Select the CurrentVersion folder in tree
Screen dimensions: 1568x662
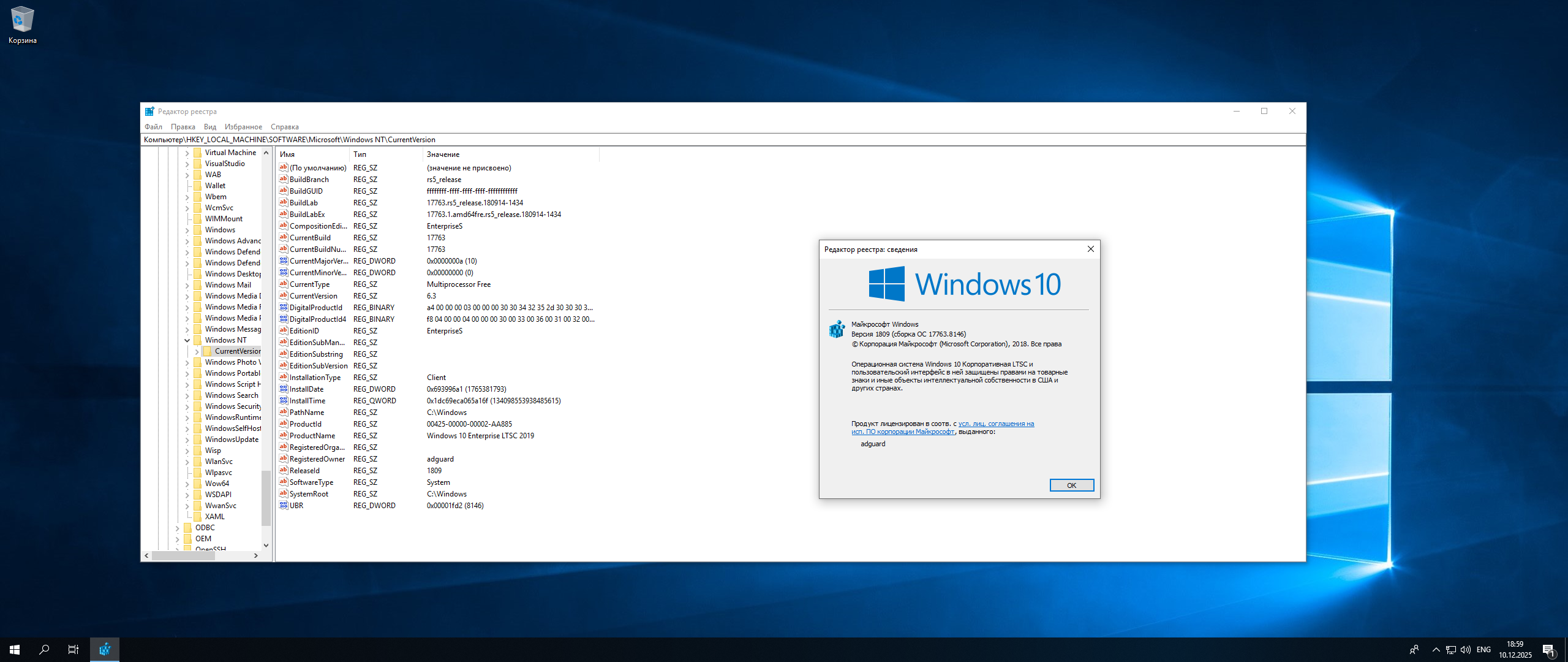coord(237,351)
